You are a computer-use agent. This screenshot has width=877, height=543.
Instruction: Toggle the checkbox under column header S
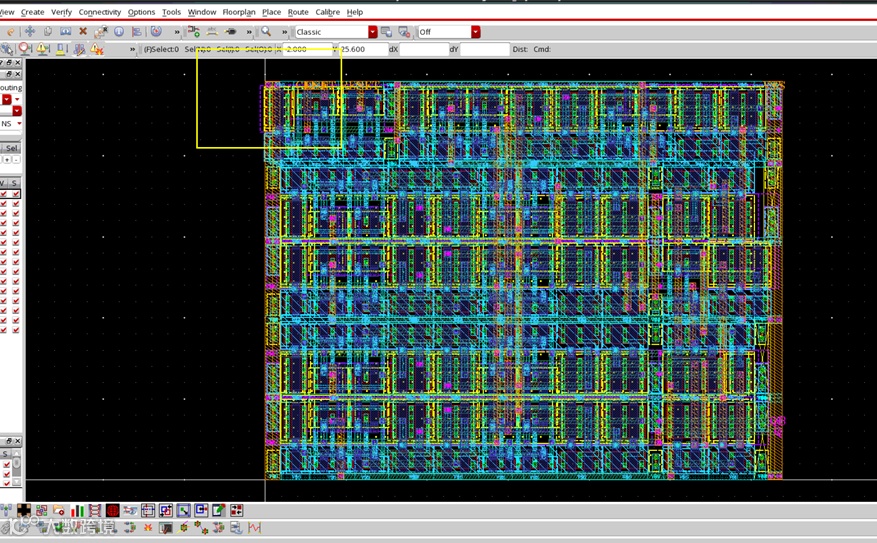point(16,195)
